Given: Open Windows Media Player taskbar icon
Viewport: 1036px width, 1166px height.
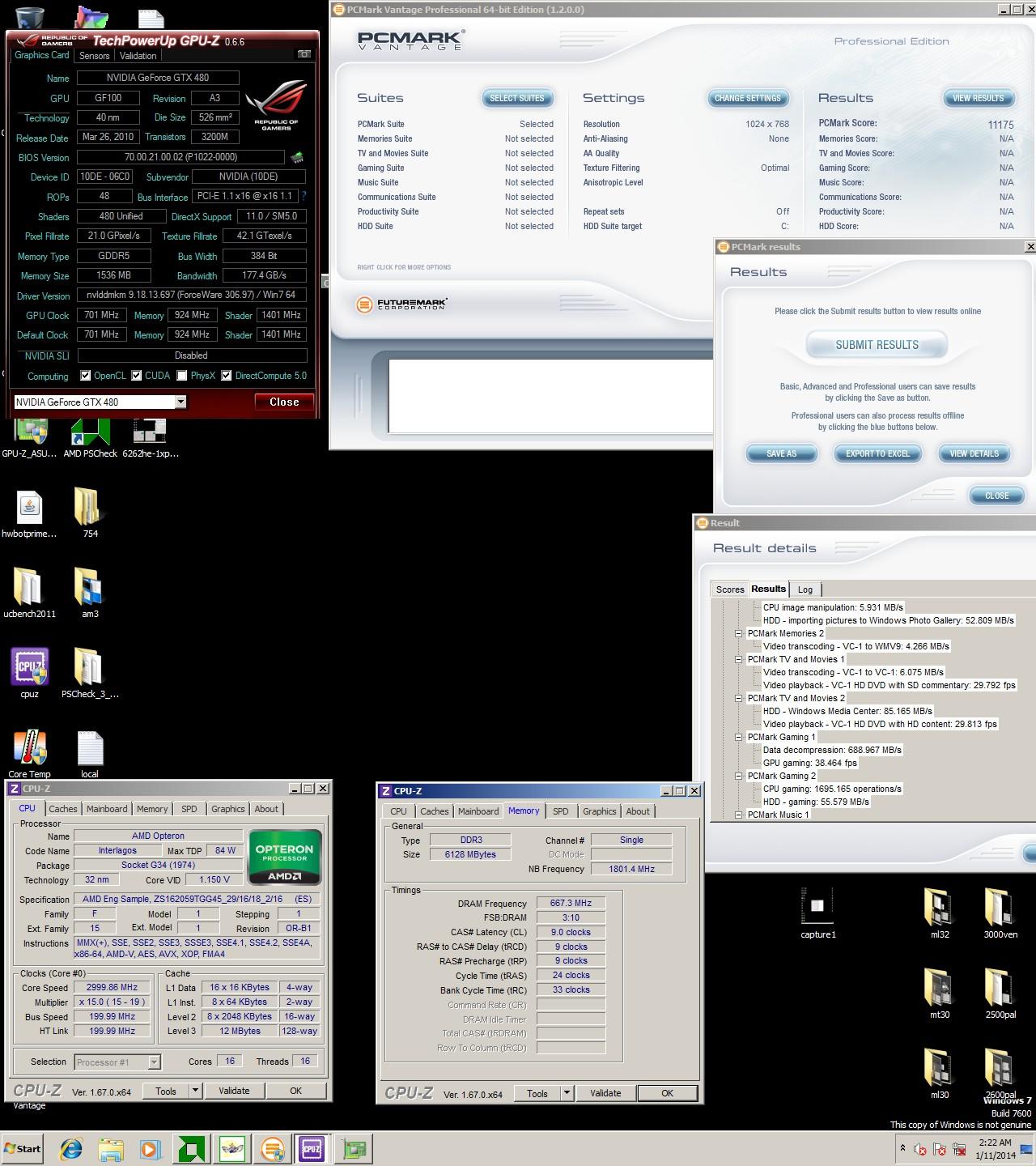Looking at the screenshot, I should [x=151, y=1148].
